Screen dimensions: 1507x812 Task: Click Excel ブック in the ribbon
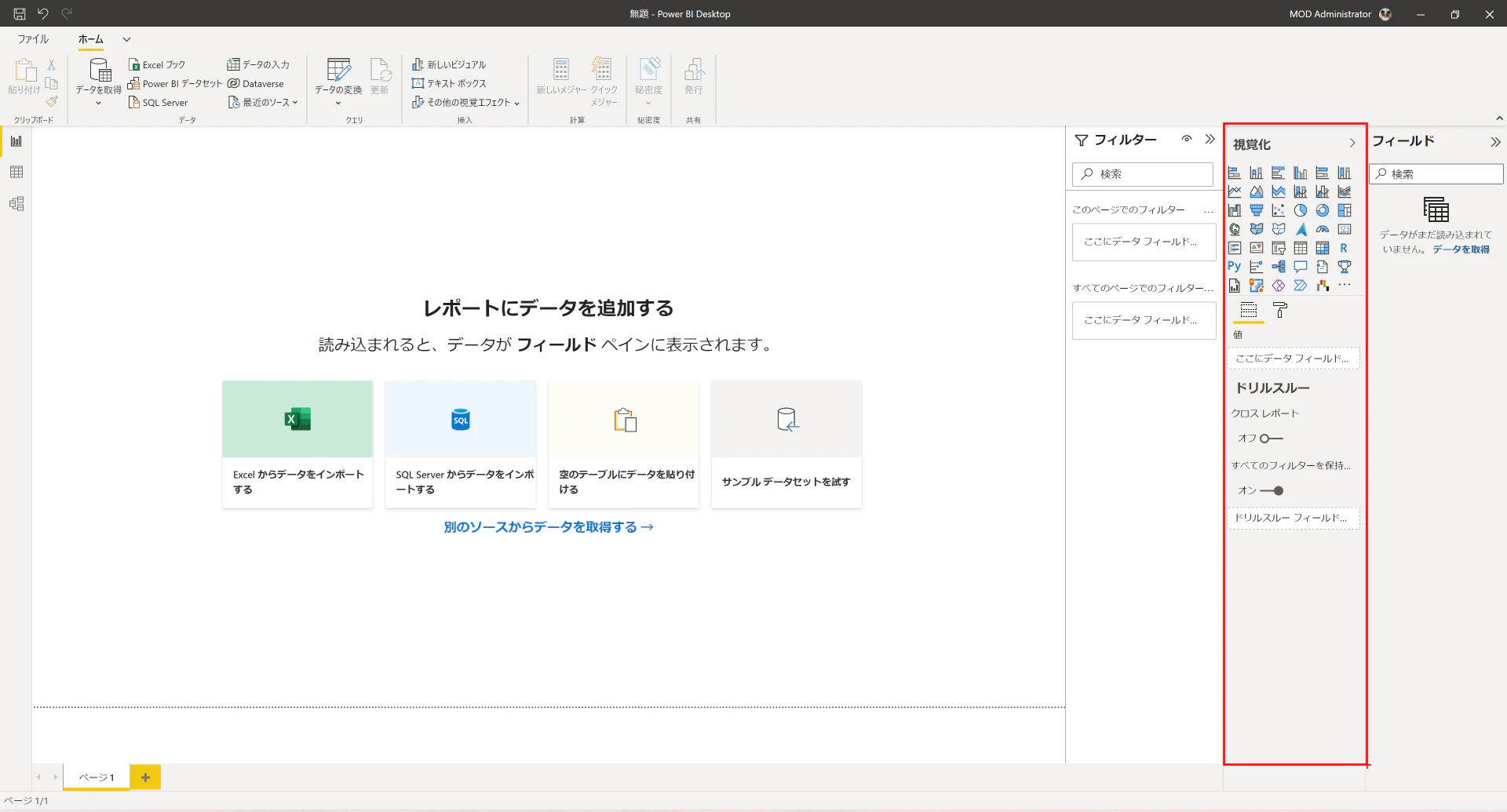(x=157, y=65)
